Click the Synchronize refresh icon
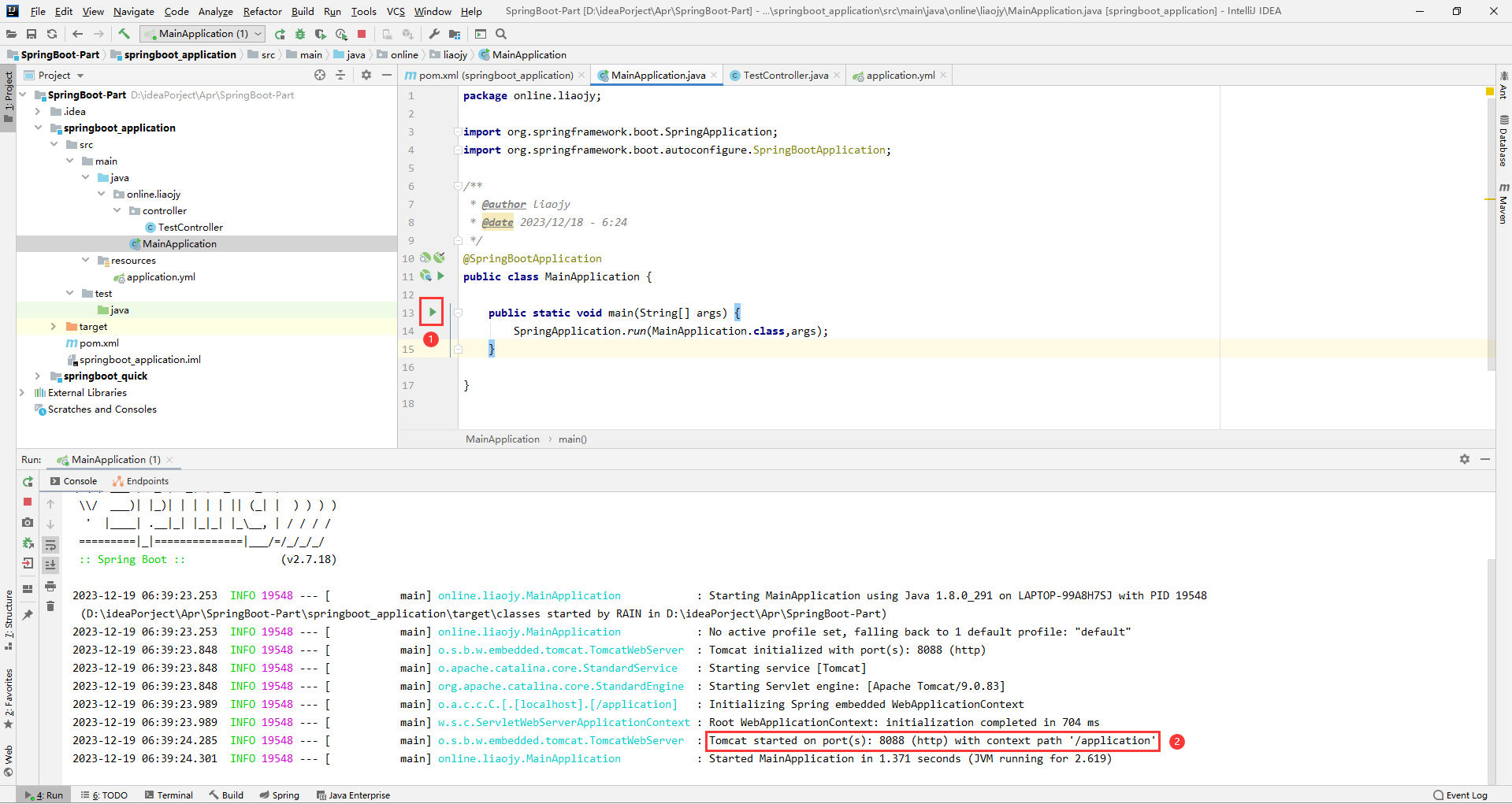Image resolution: width=1512 pixels, height=804 pixels. 52,34
